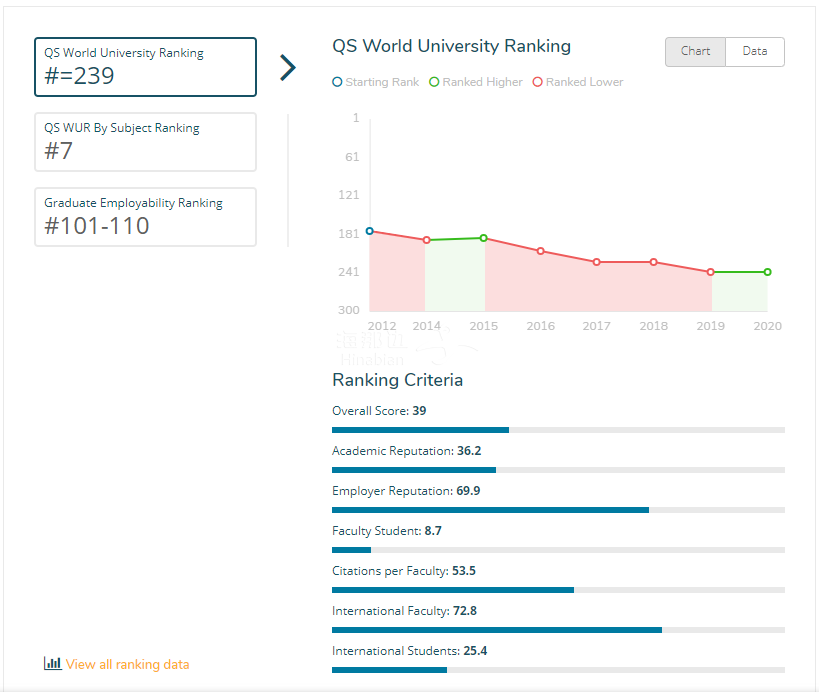
Task: Click the International Faculty progress bar
Action: point(558,630)
